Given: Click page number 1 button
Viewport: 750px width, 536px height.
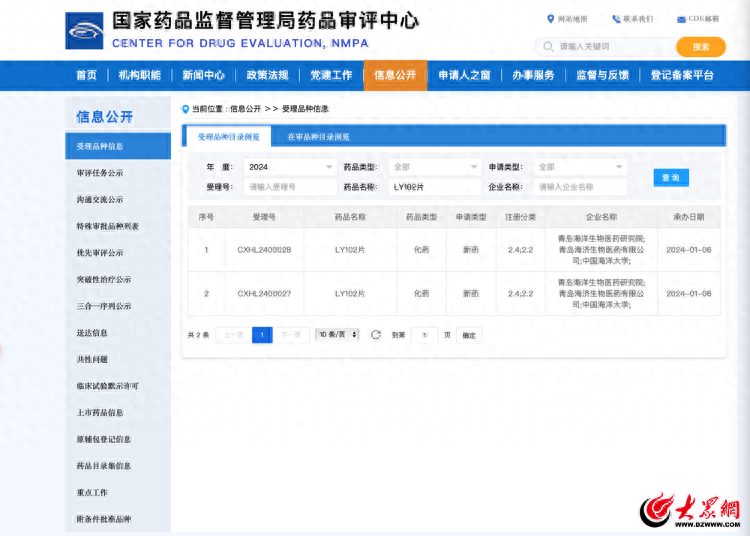Looking at the screenshot, I should point(262,335).
